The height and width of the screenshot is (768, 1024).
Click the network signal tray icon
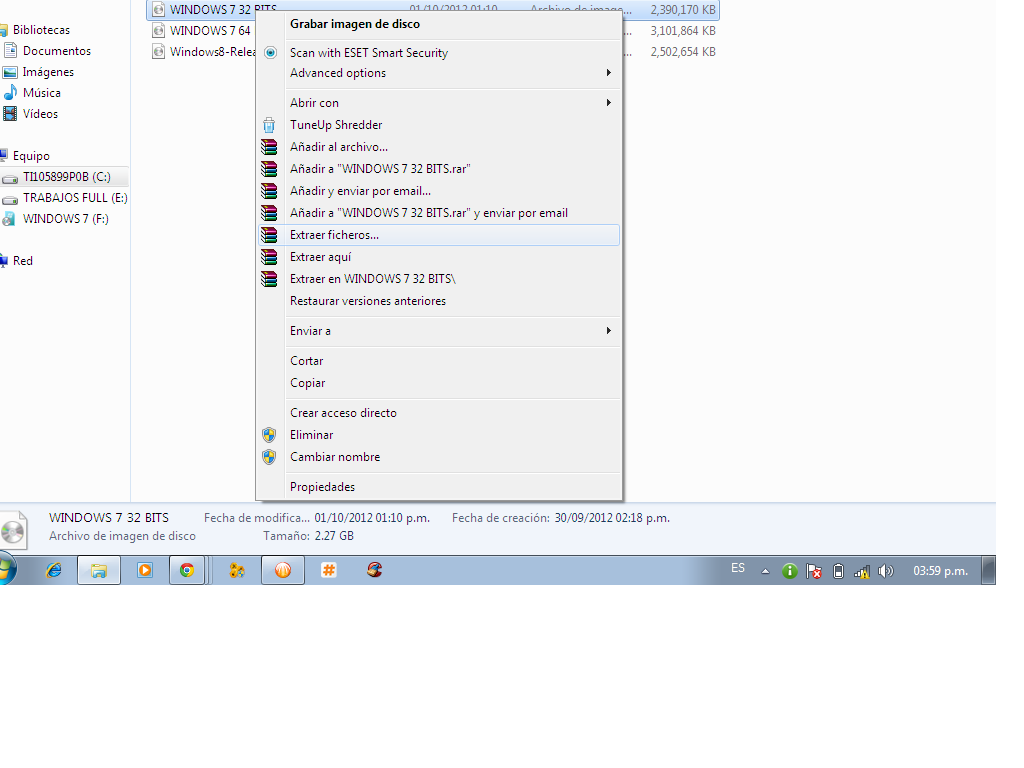pyautogui.click(x=862, y=572)
